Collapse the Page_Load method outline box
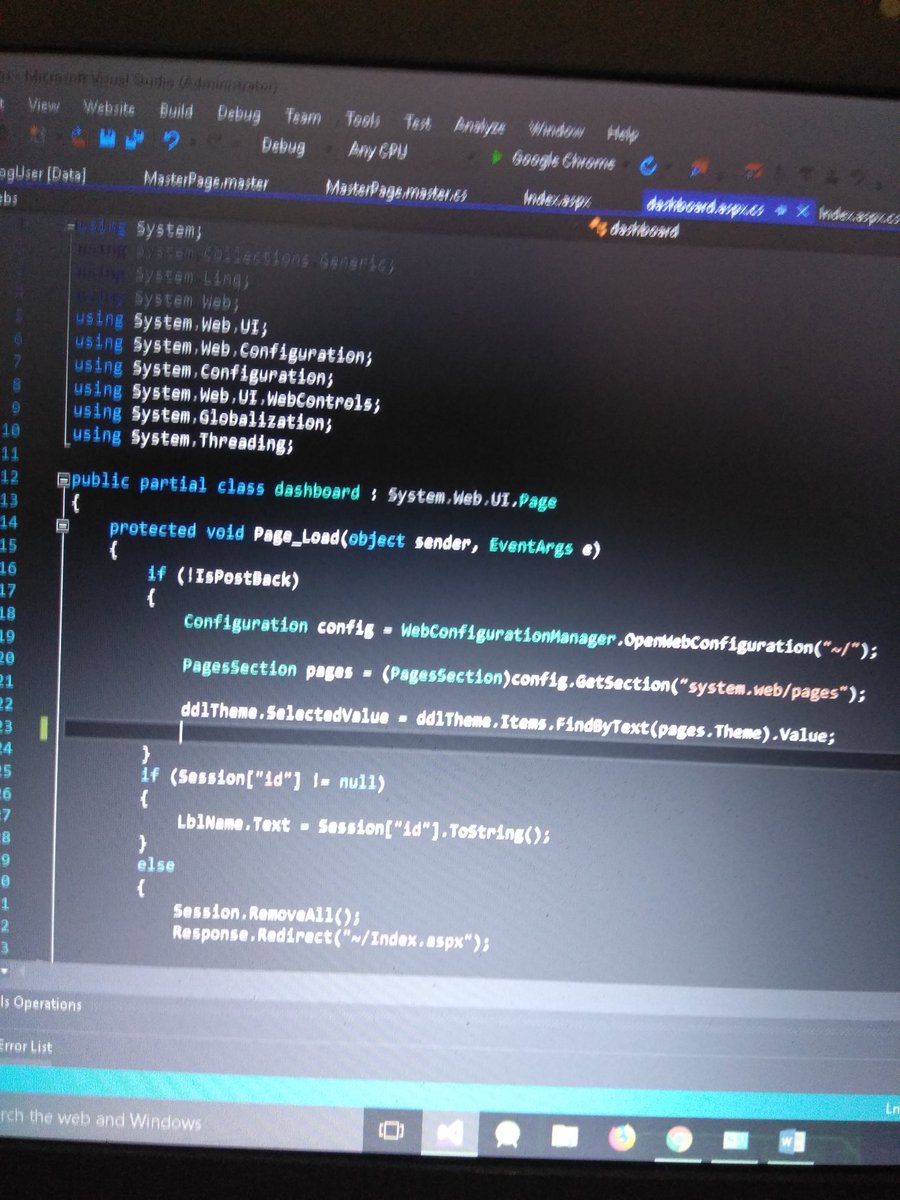Screen dimensions: 900x1200 click(64, 524)
